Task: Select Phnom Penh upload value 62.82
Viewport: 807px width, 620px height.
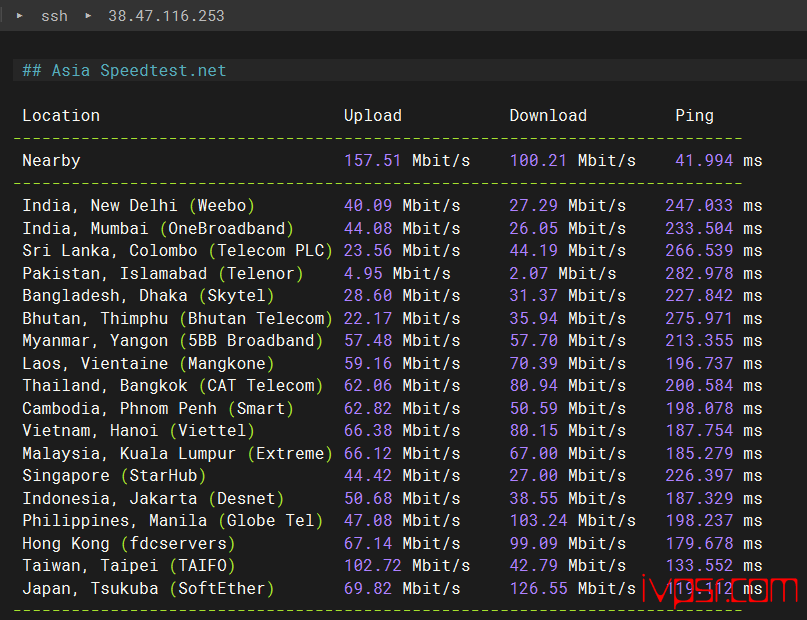Action: point(367,408)
